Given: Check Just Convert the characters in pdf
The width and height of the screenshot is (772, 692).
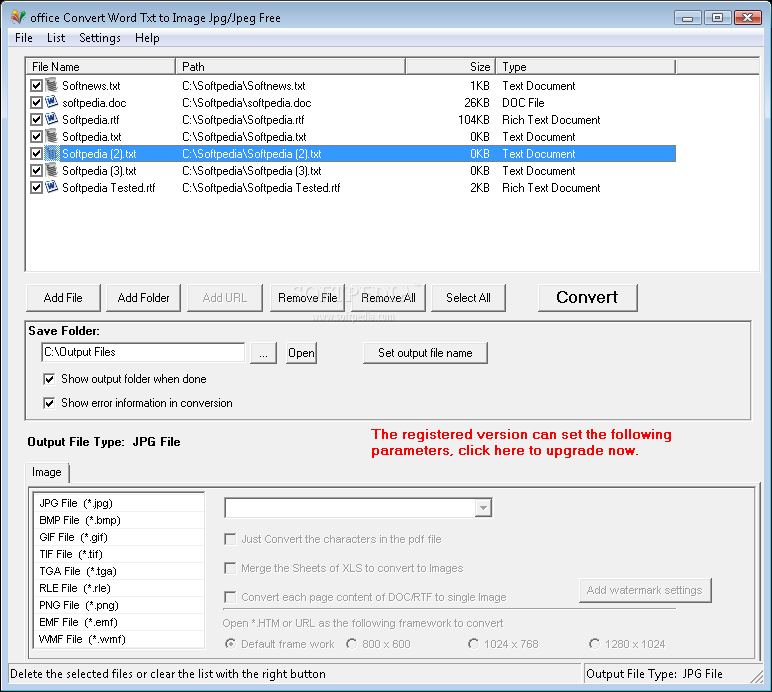Looking at the screenshot, I should (230, 539).
